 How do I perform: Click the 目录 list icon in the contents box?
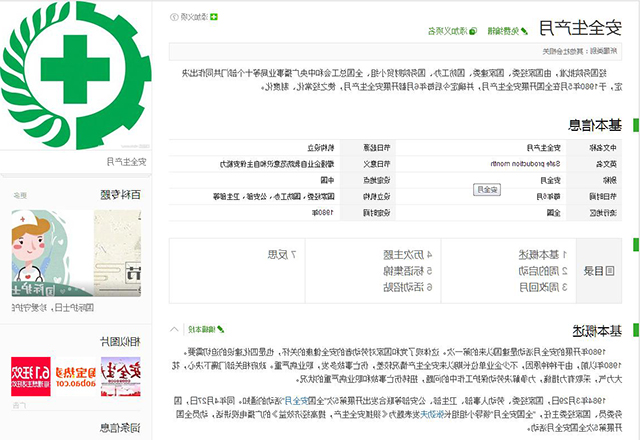coord(609,271)
